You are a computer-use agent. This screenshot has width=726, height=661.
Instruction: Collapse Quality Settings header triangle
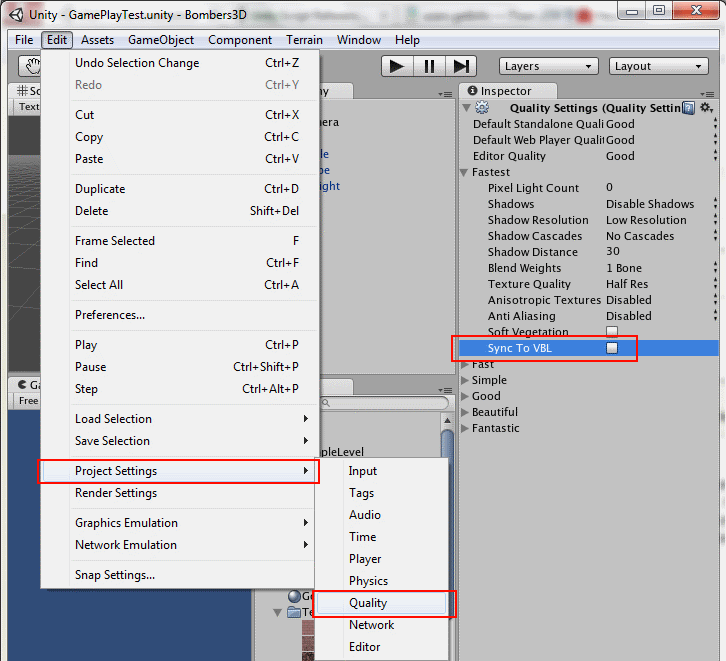point(467,108)
